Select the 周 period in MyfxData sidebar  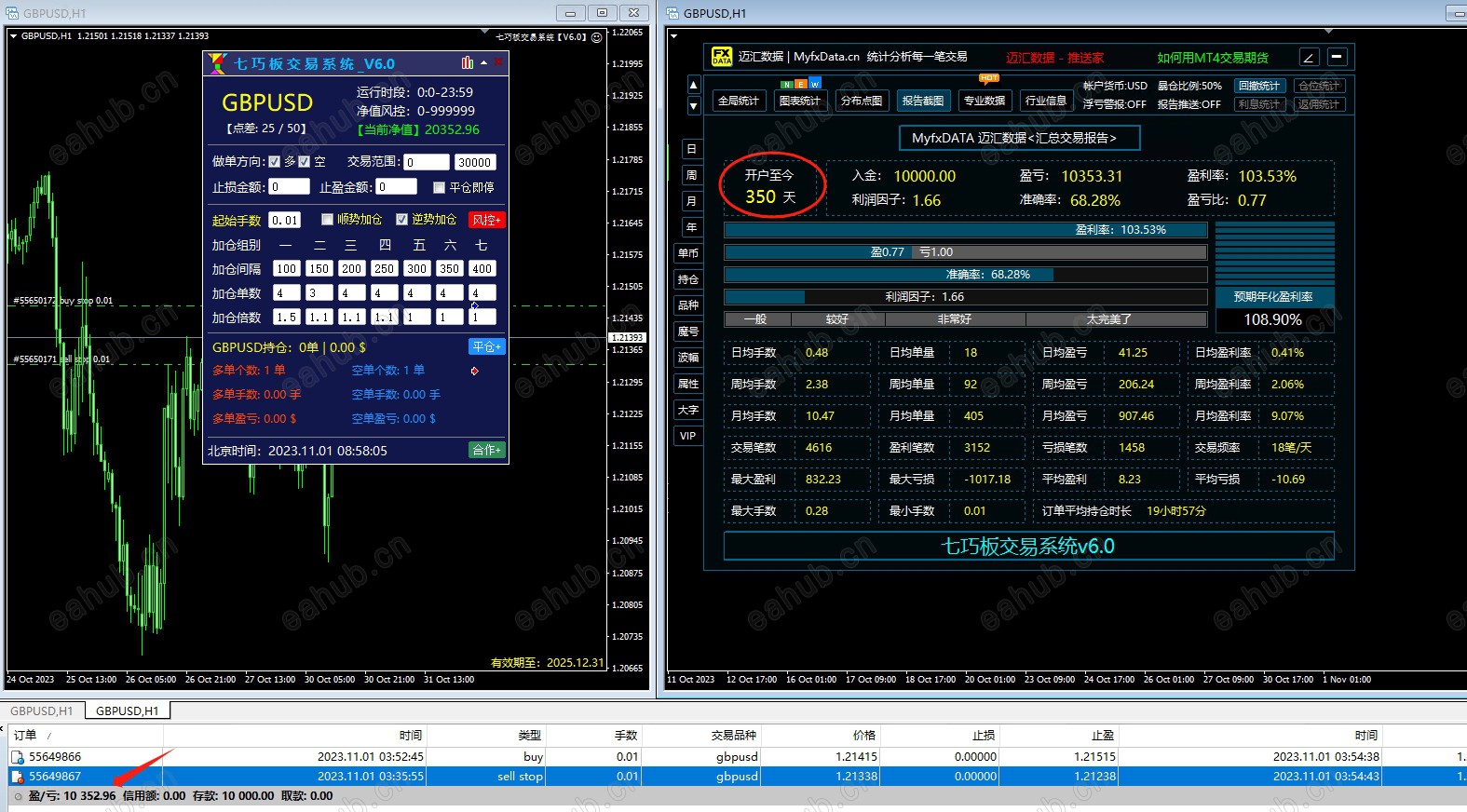(691, 175)
